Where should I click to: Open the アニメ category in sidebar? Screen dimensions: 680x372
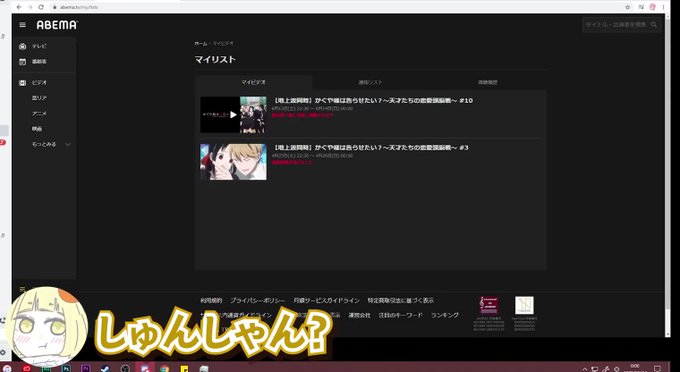[39, 114]
